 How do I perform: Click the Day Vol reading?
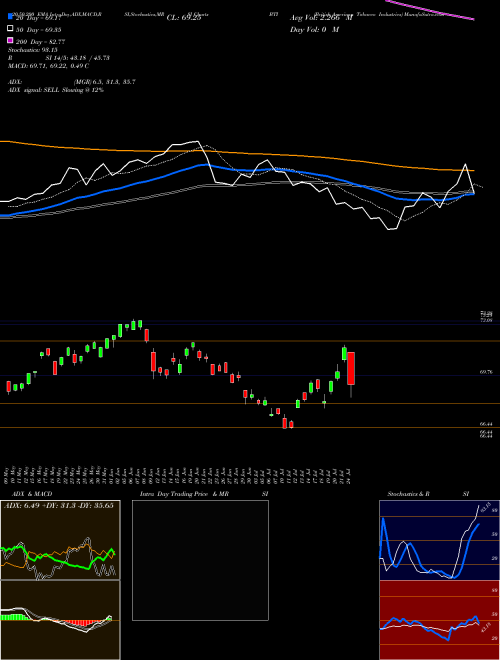(x=314, y=29)
